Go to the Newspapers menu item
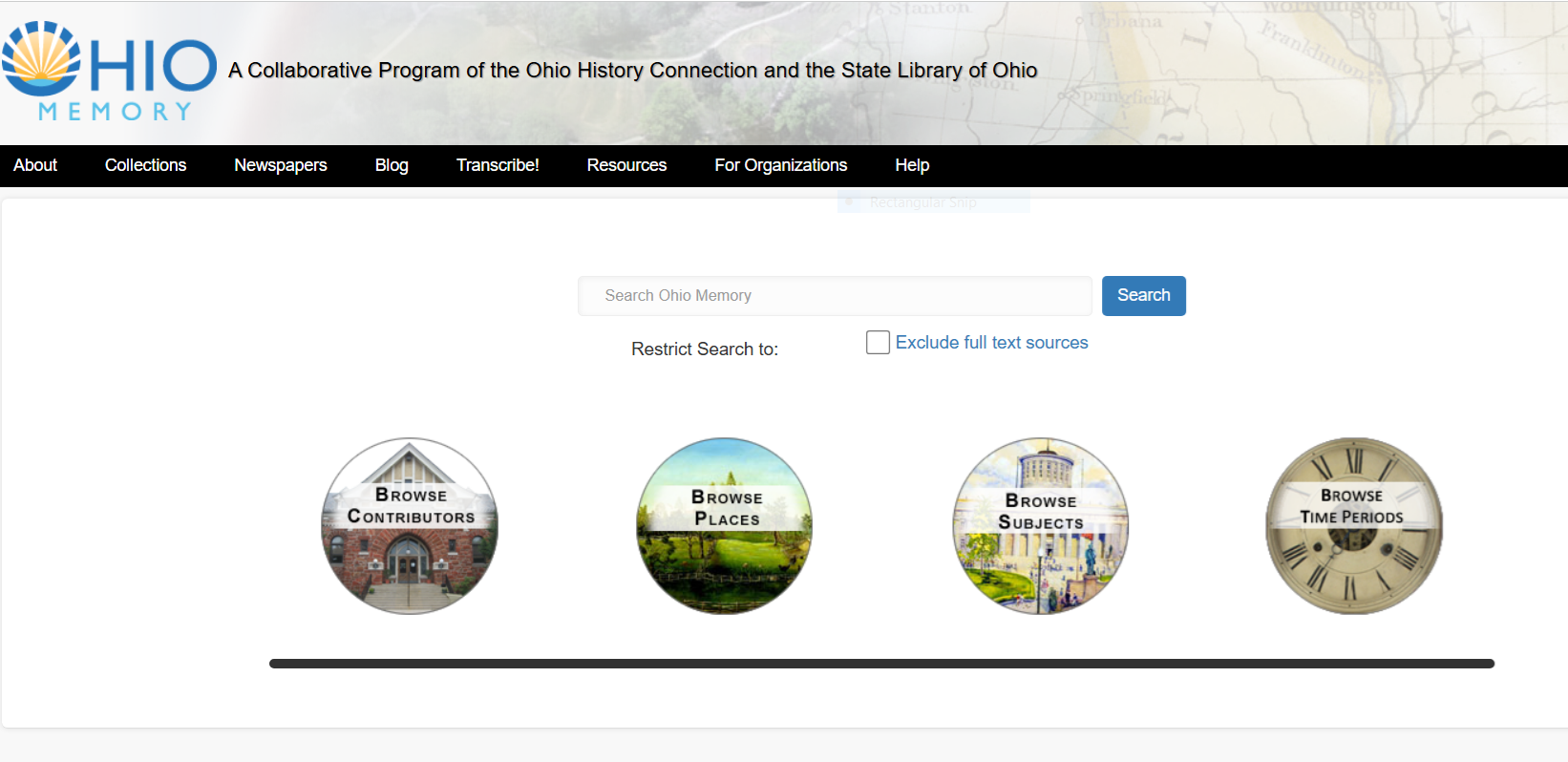The width and height of the screenshot is (1568, 762). [281, 165]
